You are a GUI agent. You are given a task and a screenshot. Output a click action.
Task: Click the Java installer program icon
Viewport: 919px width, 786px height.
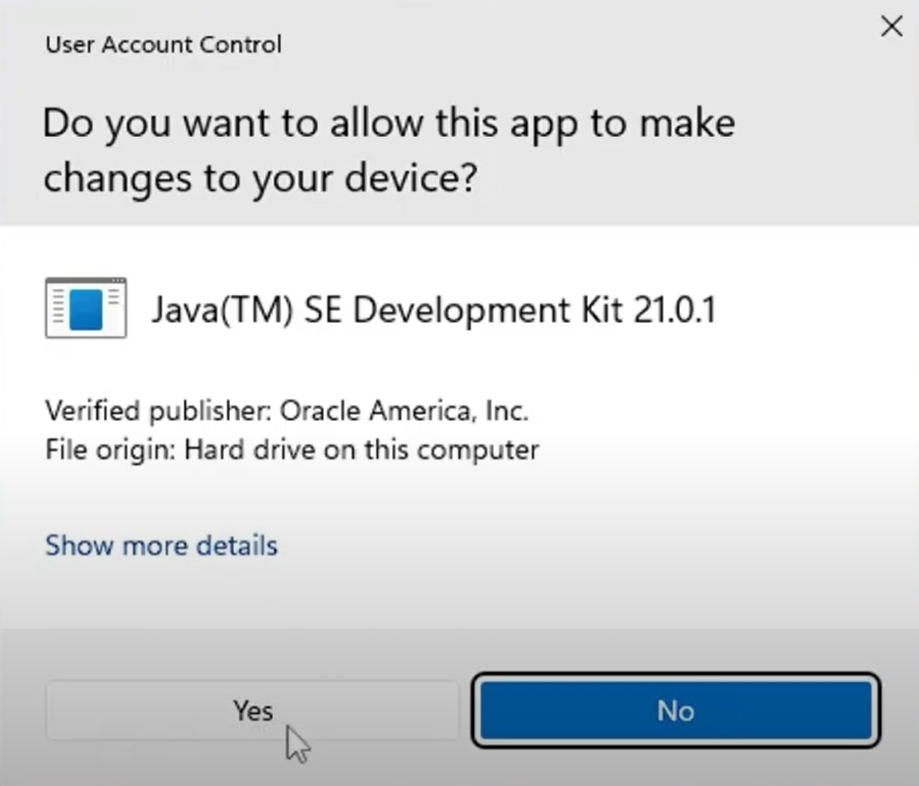[x=86, y=308]
